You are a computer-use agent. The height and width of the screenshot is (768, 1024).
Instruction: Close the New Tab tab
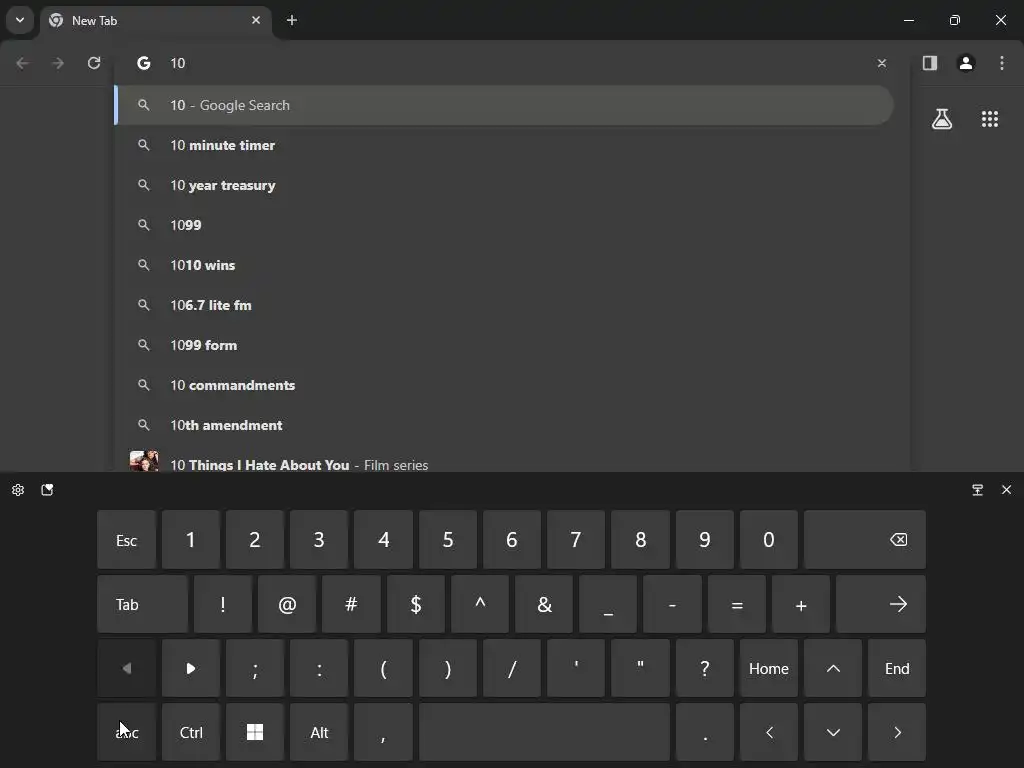point(256,20)
